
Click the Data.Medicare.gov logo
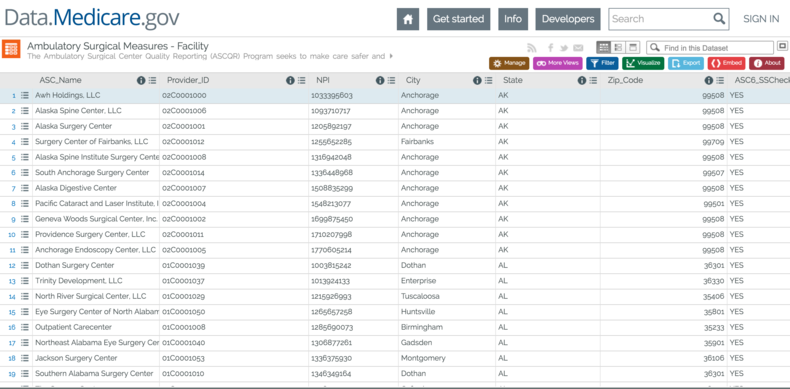click(x=91, y=18)
